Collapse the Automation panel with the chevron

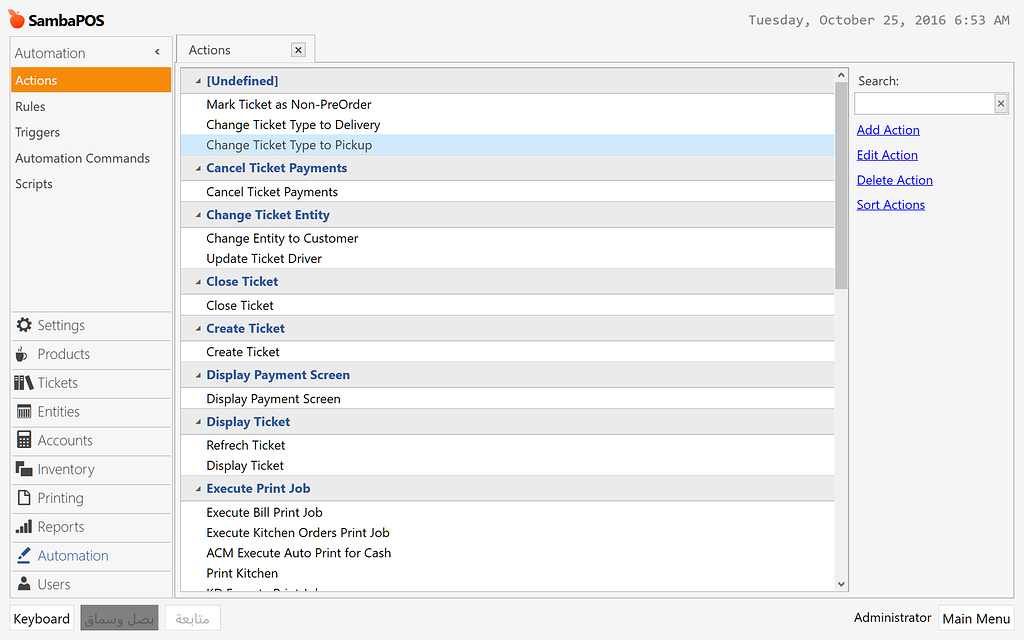(157, 52)
